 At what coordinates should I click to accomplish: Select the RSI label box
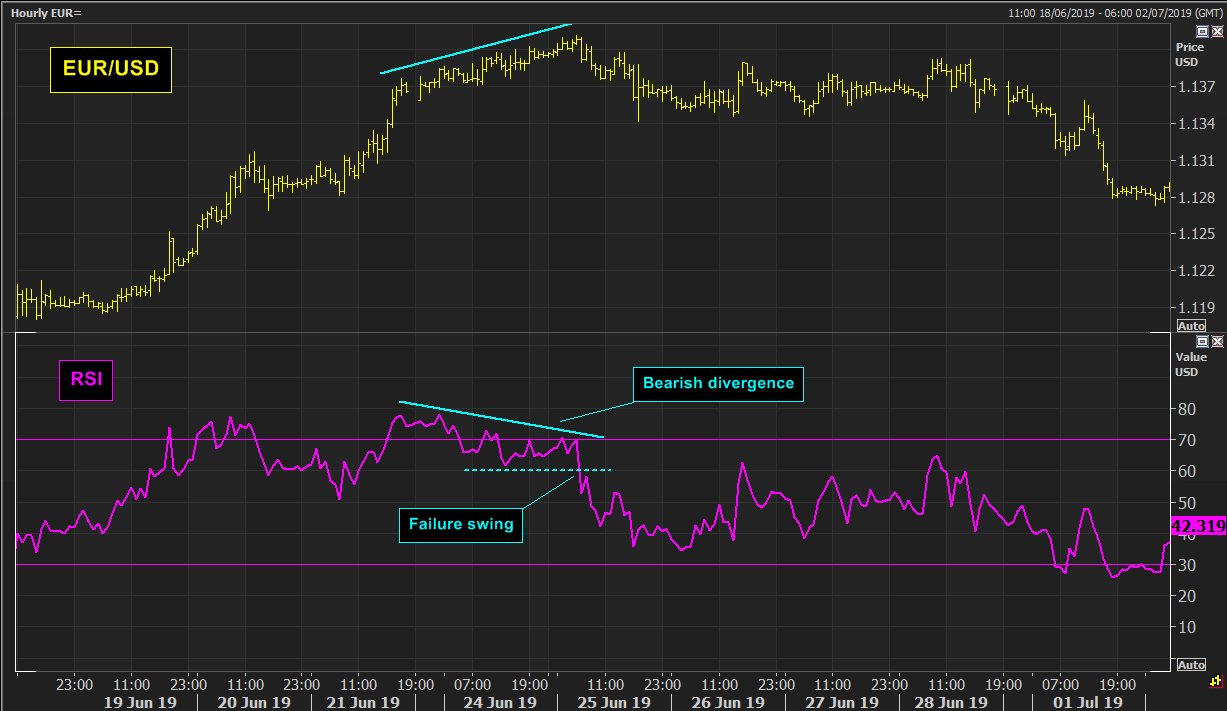point(85,380)
